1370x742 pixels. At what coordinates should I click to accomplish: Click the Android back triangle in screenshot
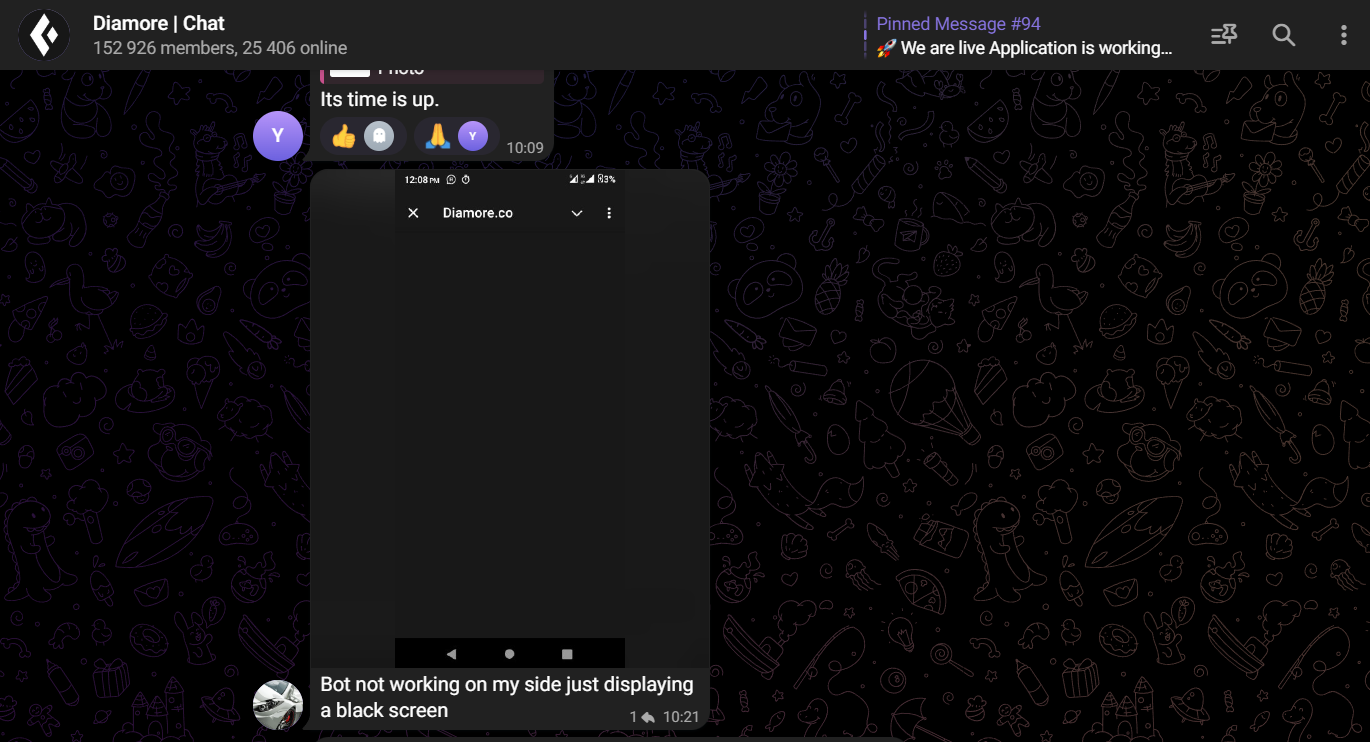(x=451, y=654)
